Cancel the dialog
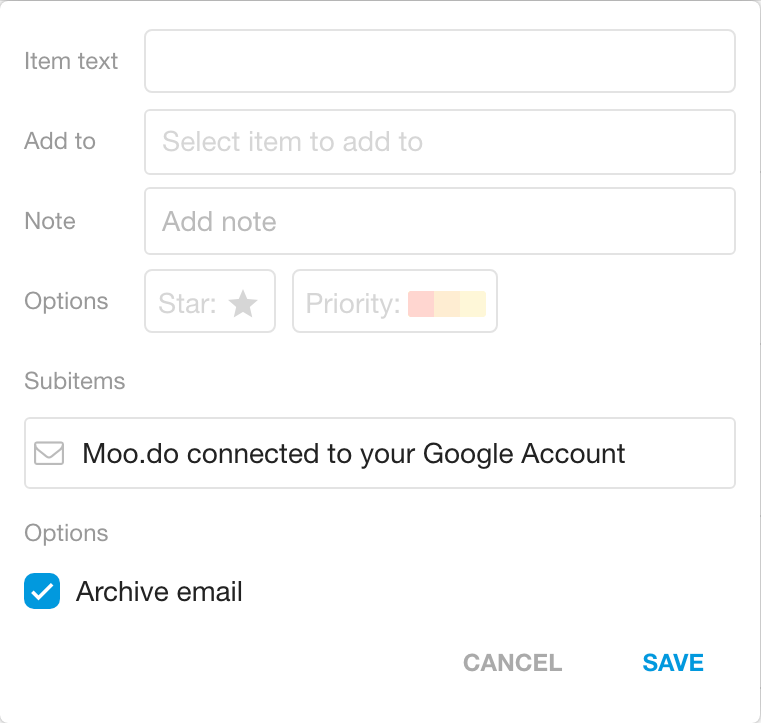The width and height of the screenshot is (761, 723). (513, 663)
